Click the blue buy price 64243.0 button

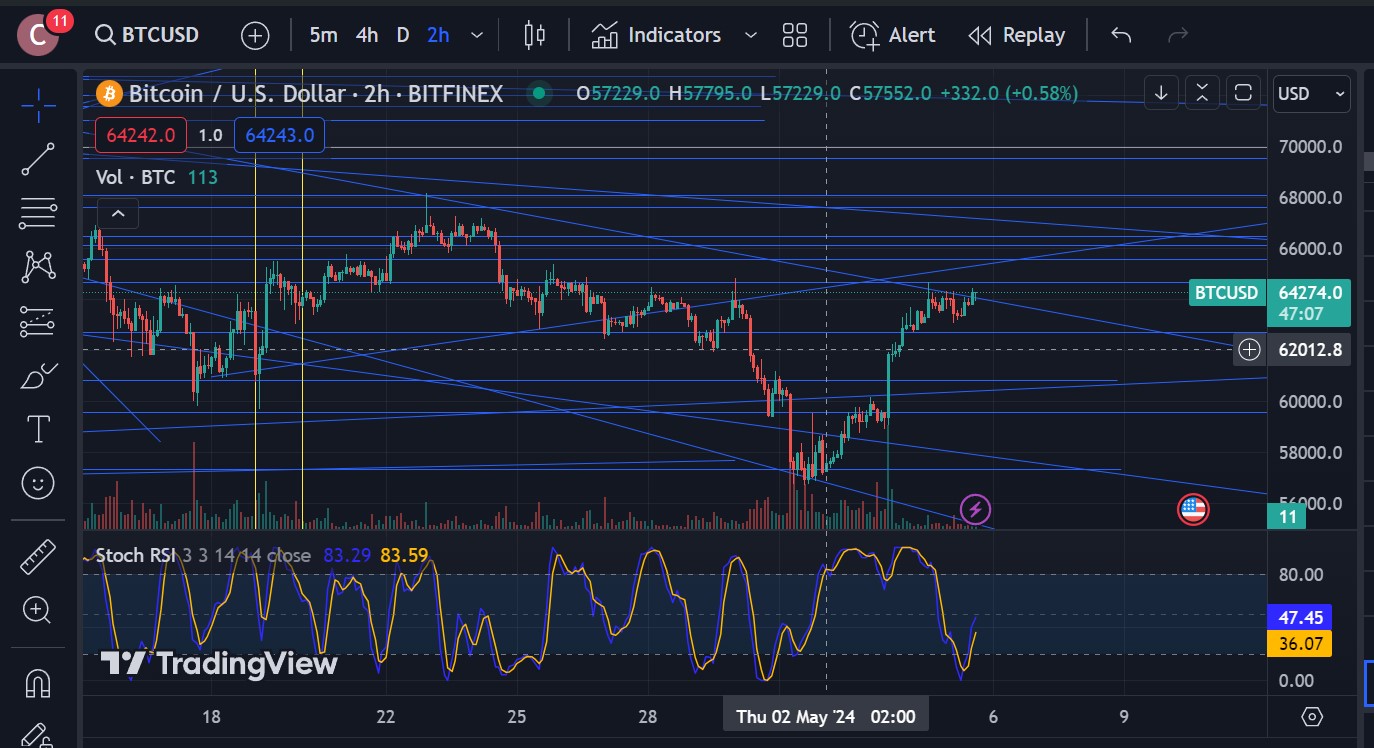coord(280,135)
